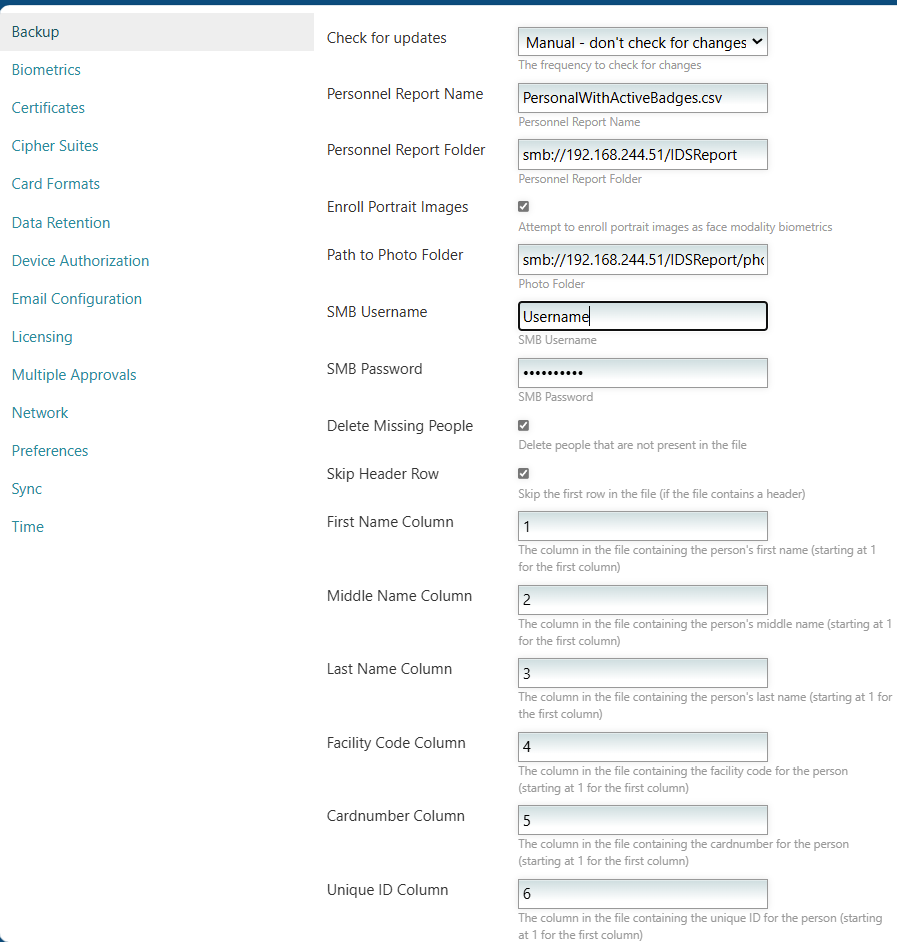Go to Device Authorization section
Image resolution: width=897 pixels, height=942 pixels.
click(x=81, y=261)
